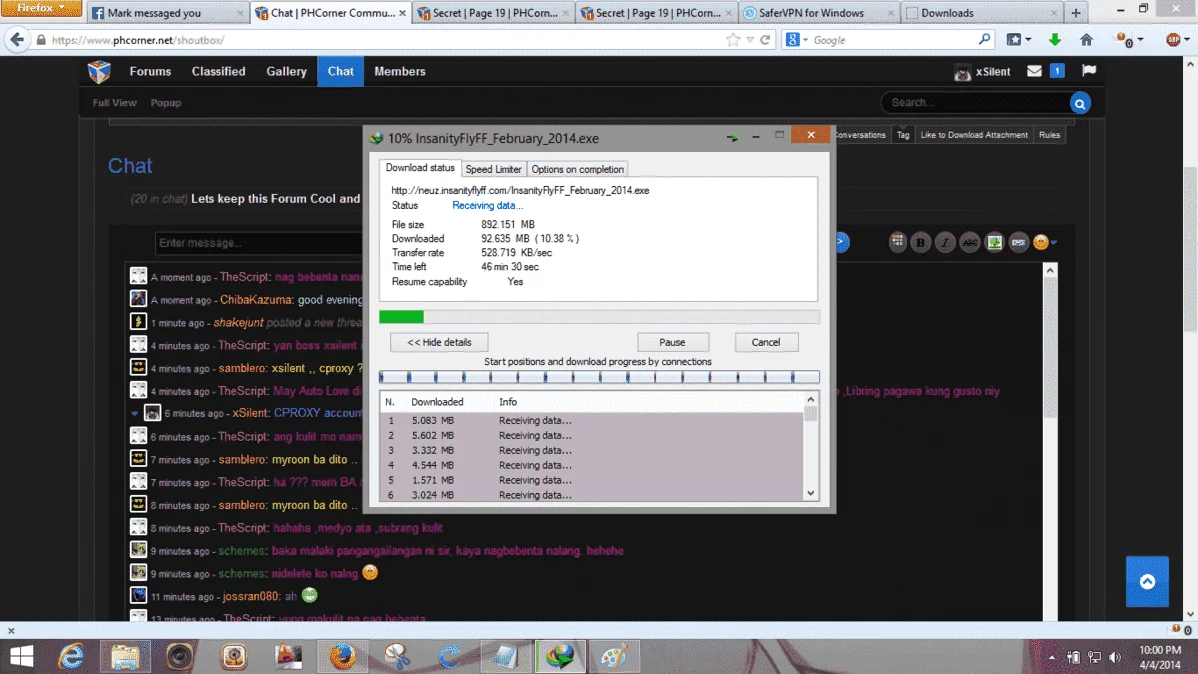
Task: Open the alerts flag icon
Action: pos(1089,70)
